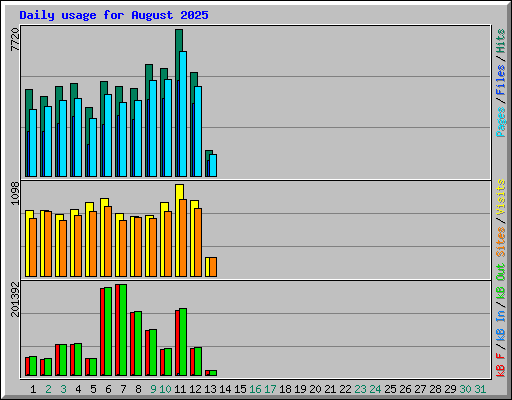Click the orange Sites bar for day 6
512x400 pixels.
tap(108, 241)
